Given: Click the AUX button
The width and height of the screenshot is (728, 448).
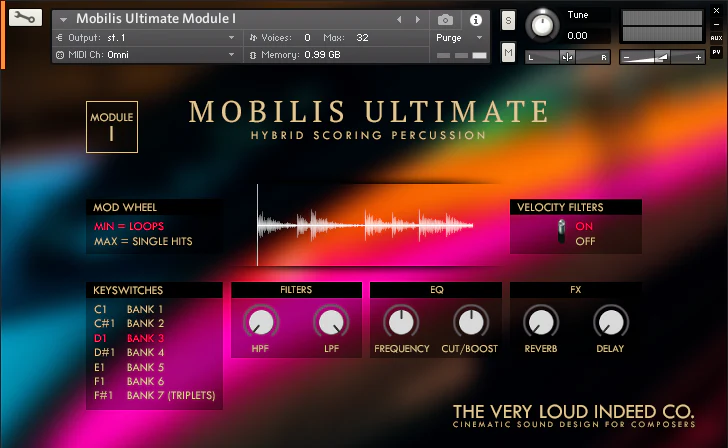Looking at the screenshot, I should coord(716,38).
